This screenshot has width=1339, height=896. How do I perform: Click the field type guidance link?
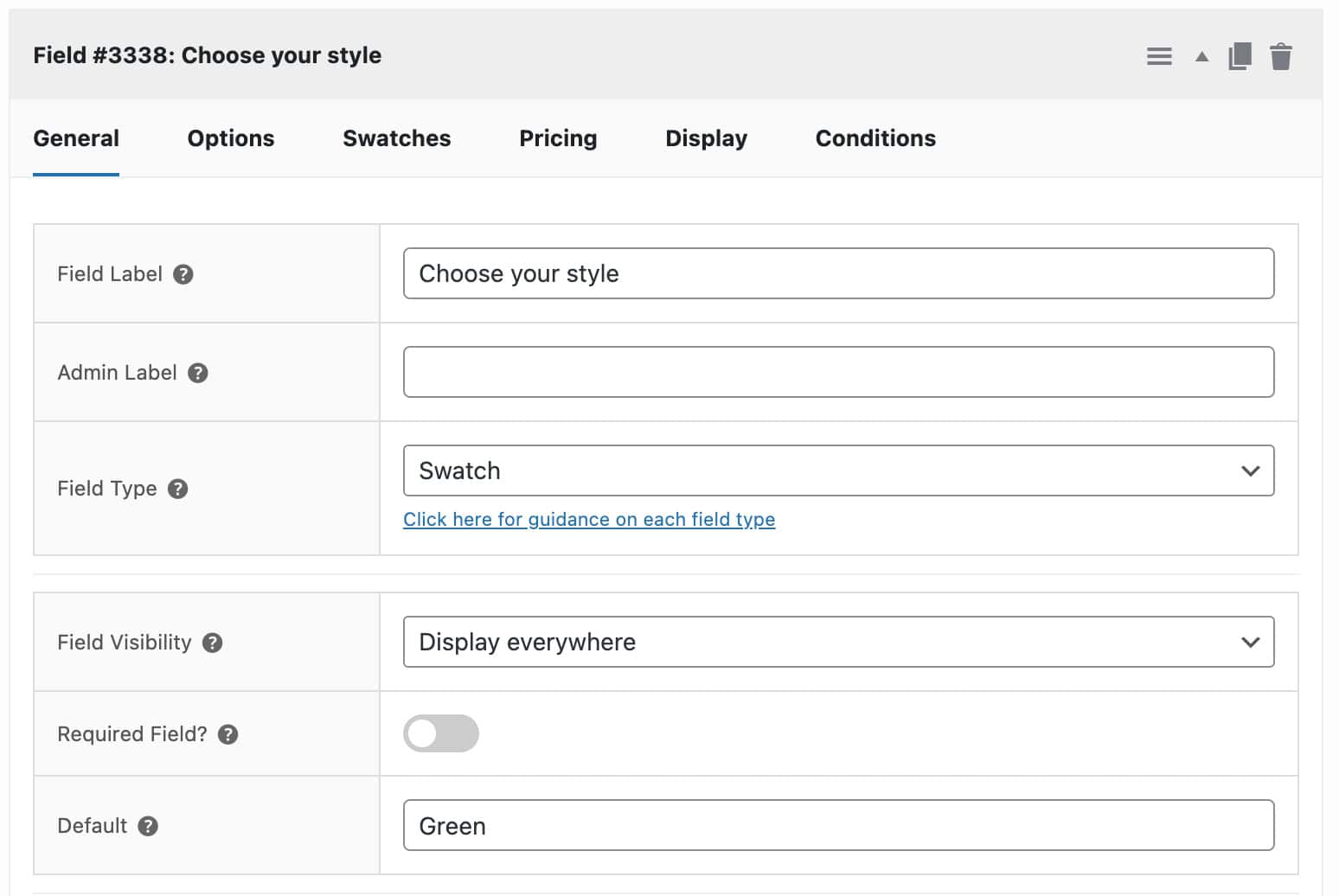pos(589,519)
